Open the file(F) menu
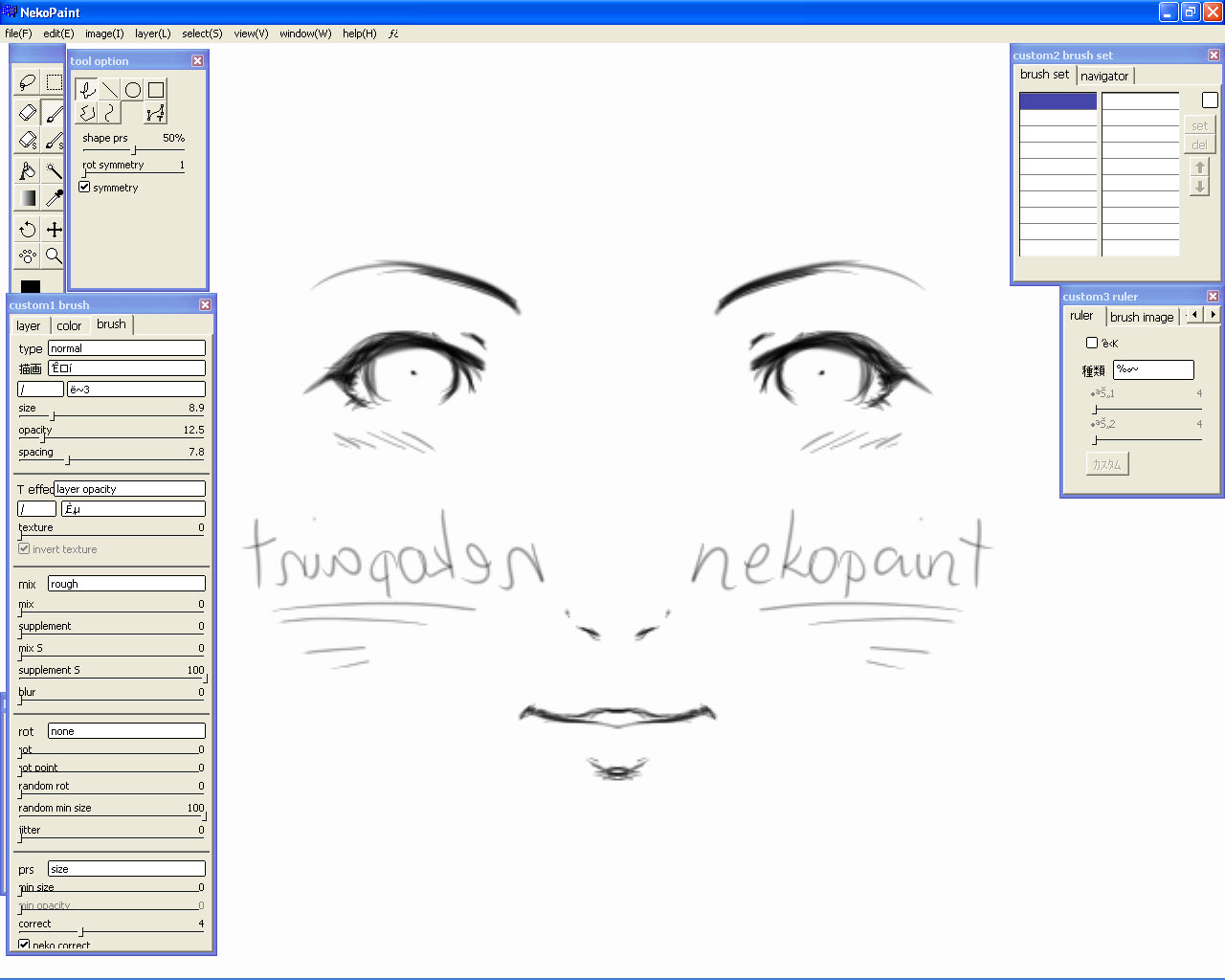 click(x=18, y=33)
